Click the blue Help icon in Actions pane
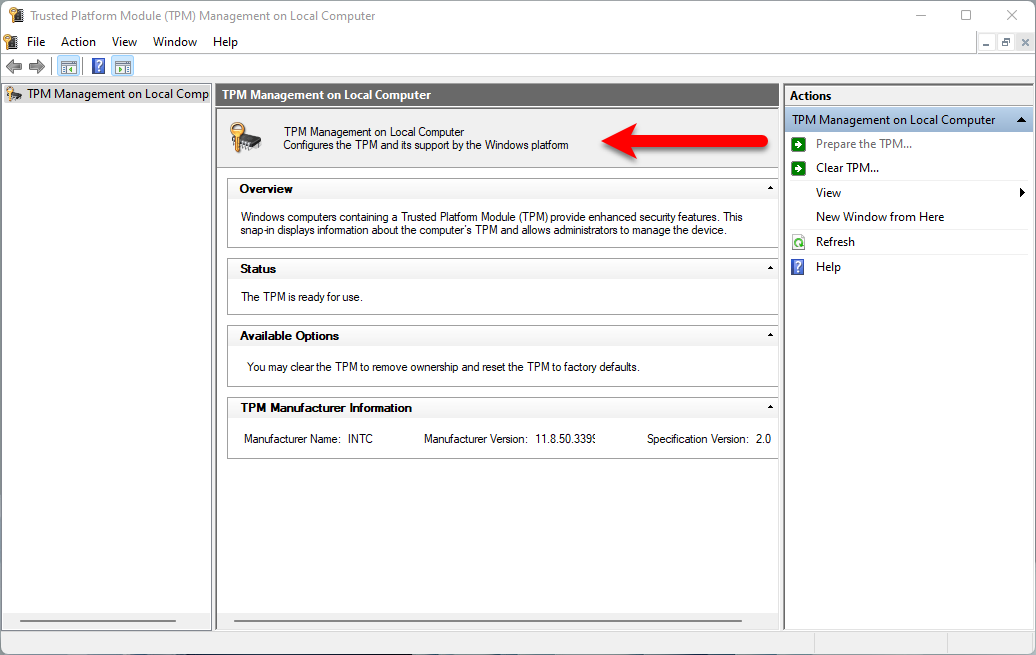This screenshot has height=655, width=1036. click(x=798, y=267)
